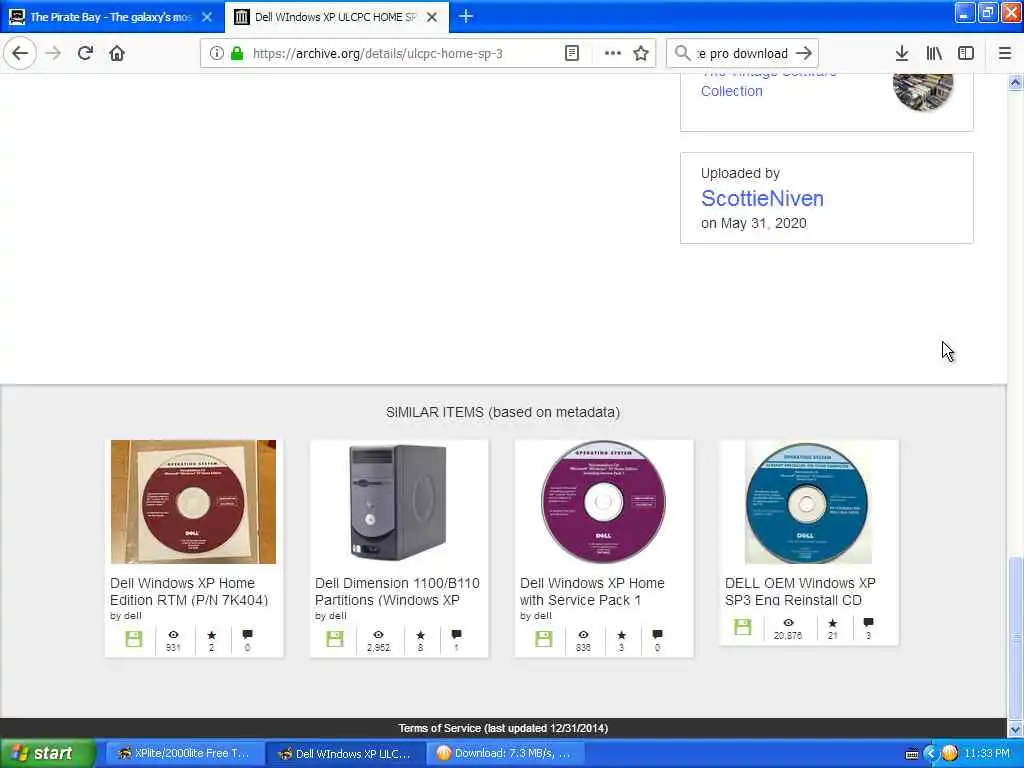Show site information icon in address bar
Screen dimensions: 1024x768
pyautogui.click(x=216, y=54)
